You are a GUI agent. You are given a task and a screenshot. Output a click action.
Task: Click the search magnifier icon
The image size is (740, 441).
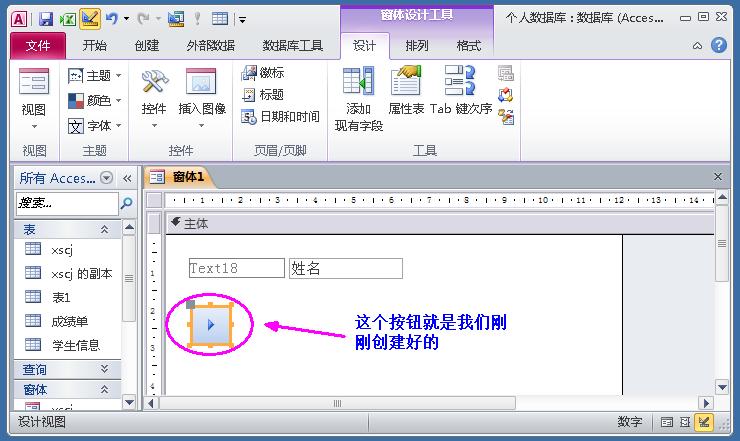(126, 203)
